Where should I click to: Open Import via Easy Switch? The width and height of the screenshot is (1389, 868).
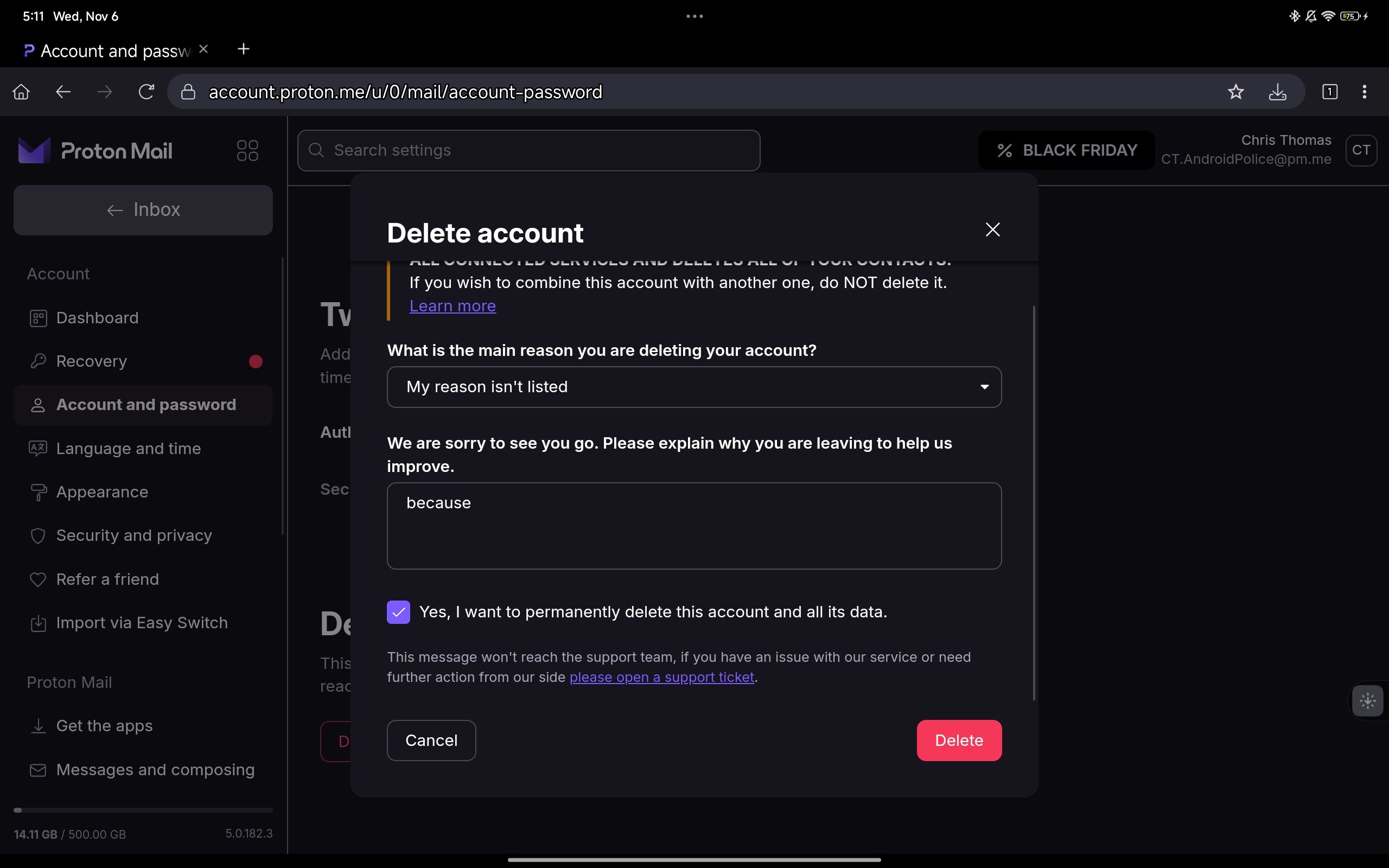click(x=141, y=622)
